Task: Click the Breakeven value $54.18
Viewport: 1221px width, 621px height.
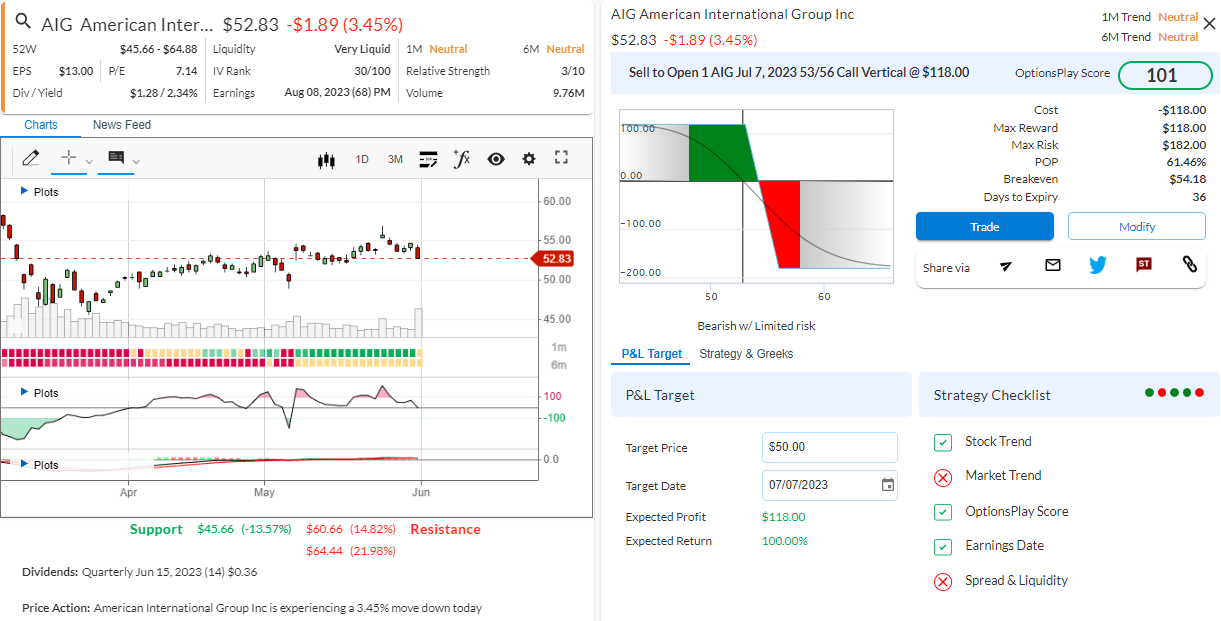Action: [x=1187, y=179]
